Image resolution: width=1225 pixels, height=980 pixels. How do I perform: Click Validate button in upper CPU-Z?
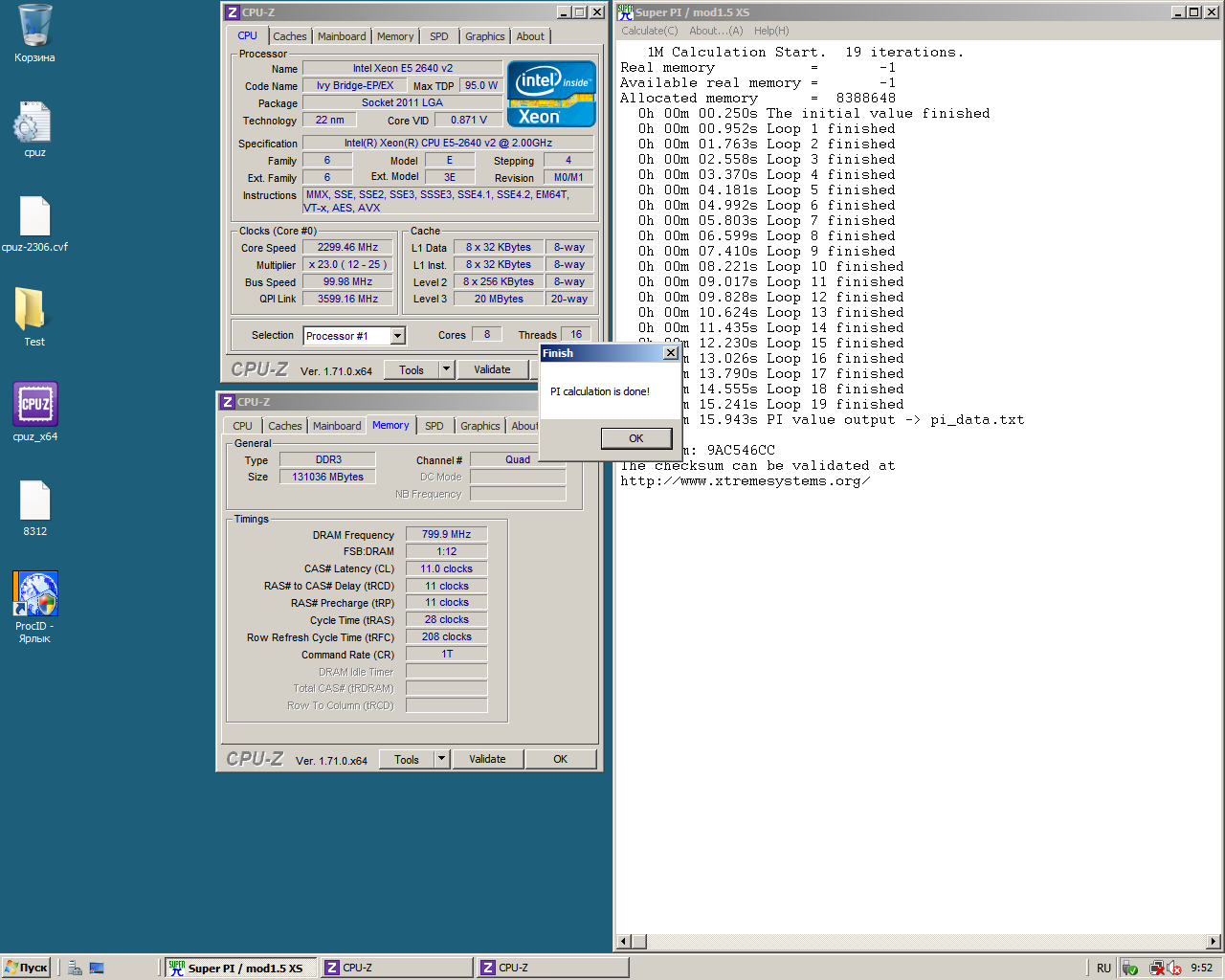(x=492, y=369)
